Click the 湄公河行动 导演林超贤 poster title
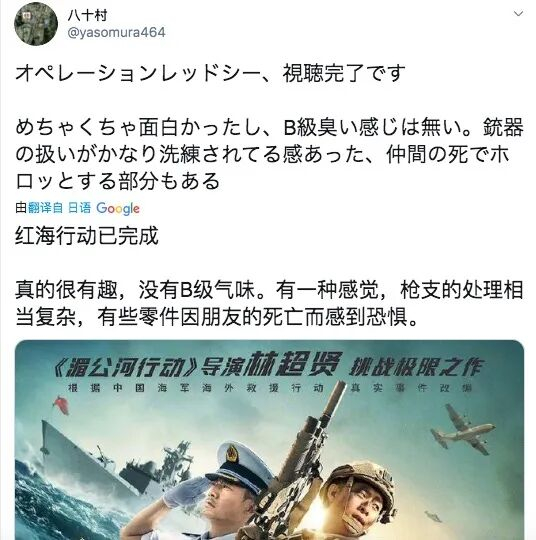536x540 pixels. 269,366
